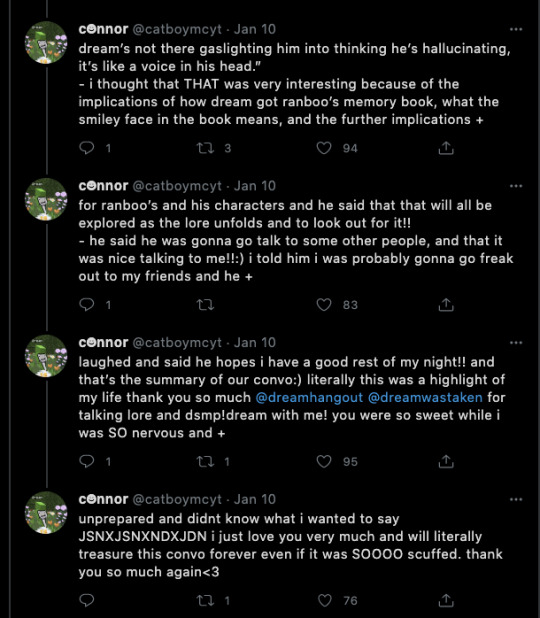Open more options on the second tweet

(x=516, y=186)
